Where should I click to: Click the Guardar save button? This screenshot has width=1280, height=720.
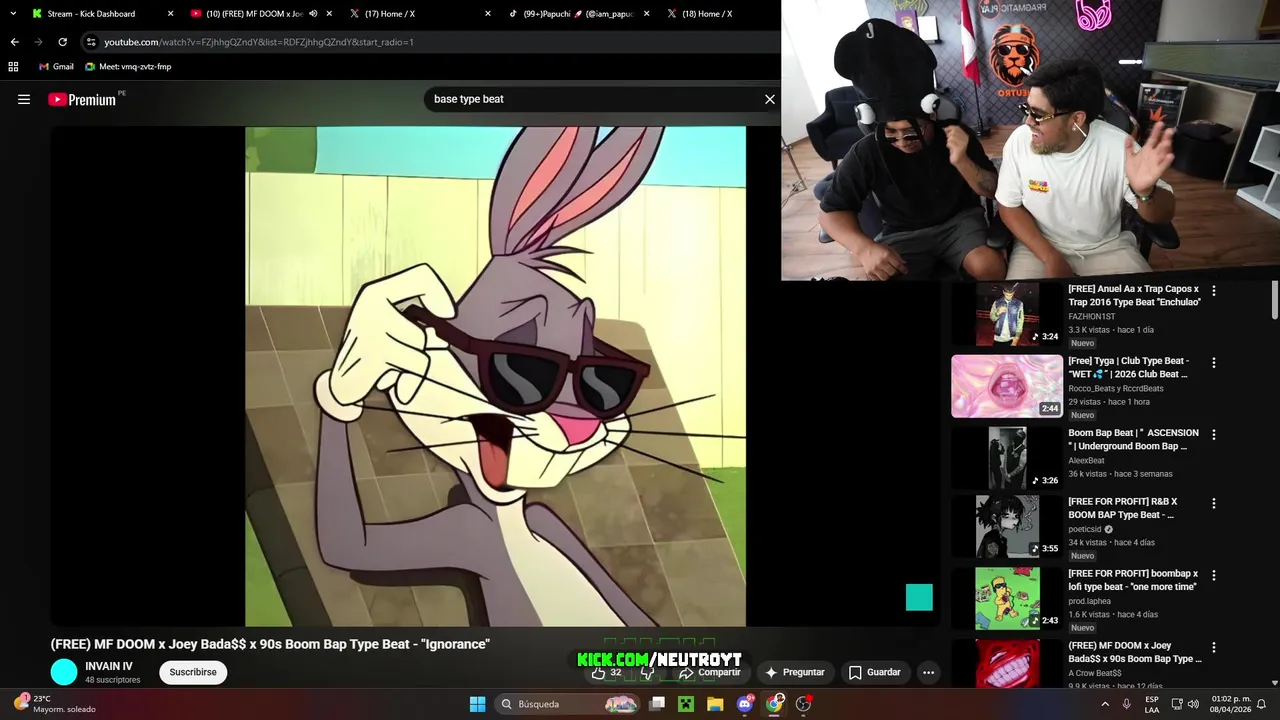[875, 672]
